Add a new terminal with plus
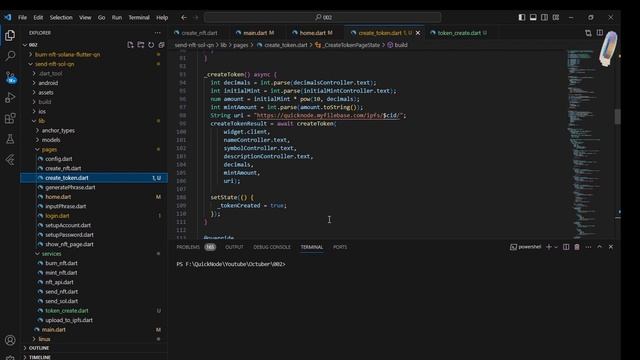The height and width of the screenshot is (360, 640). pyautogui.click(x=549, y=247)
